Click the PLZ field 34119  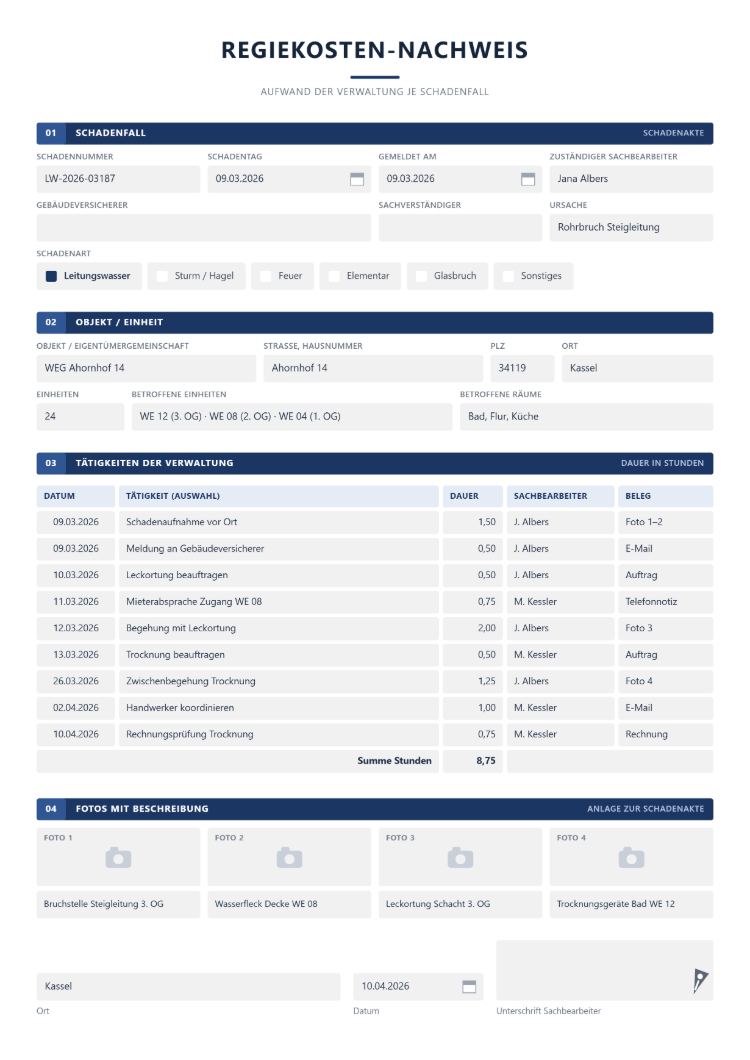point(522,368)
